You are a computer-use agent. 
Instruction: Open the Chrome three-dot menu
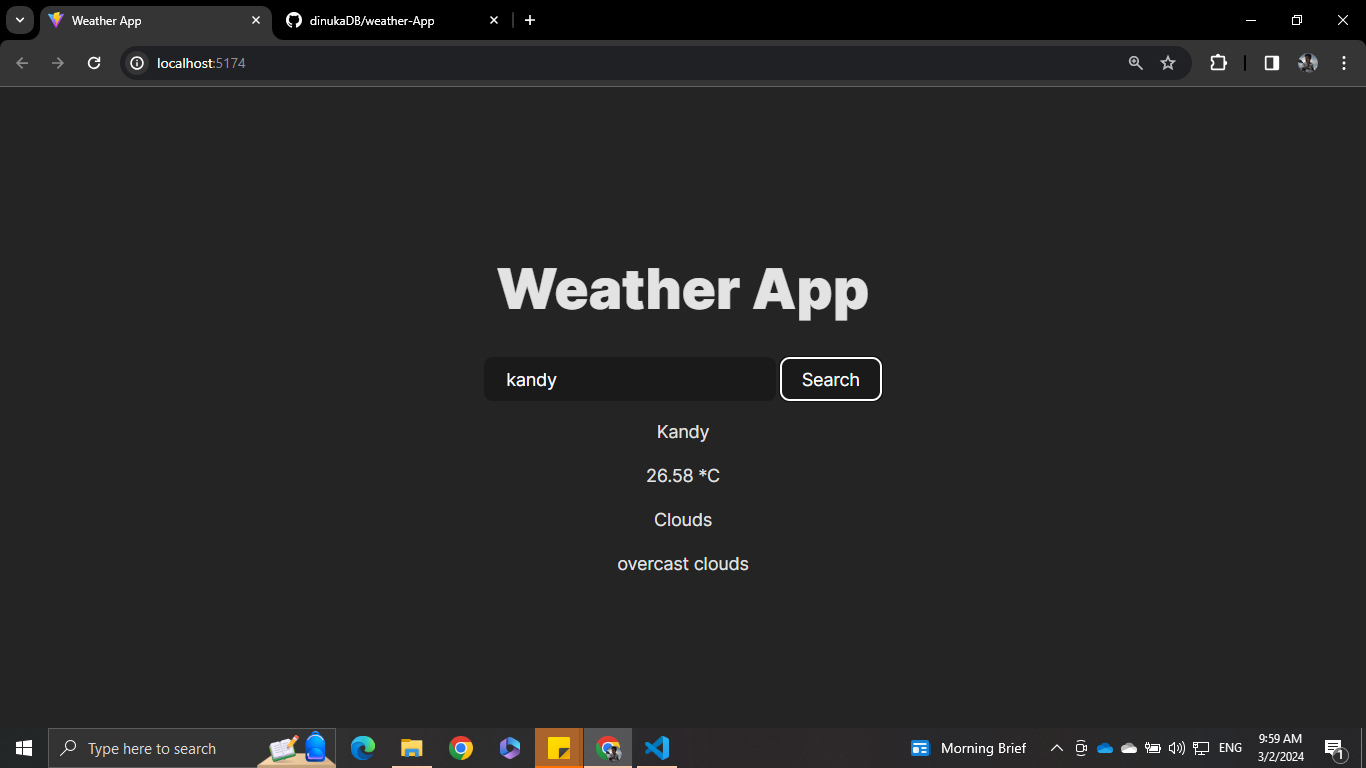[1344, 62]
